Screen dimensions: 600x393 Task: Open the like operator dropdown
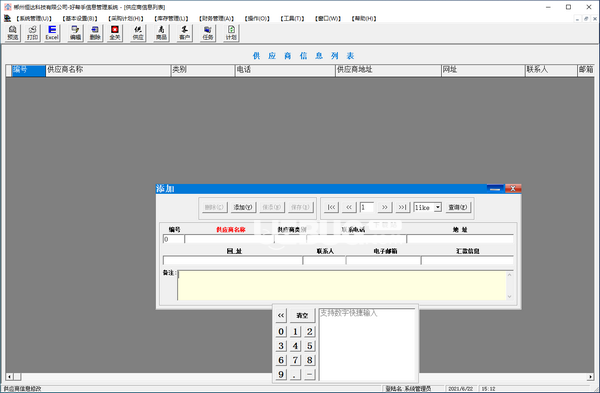[438, 207]
